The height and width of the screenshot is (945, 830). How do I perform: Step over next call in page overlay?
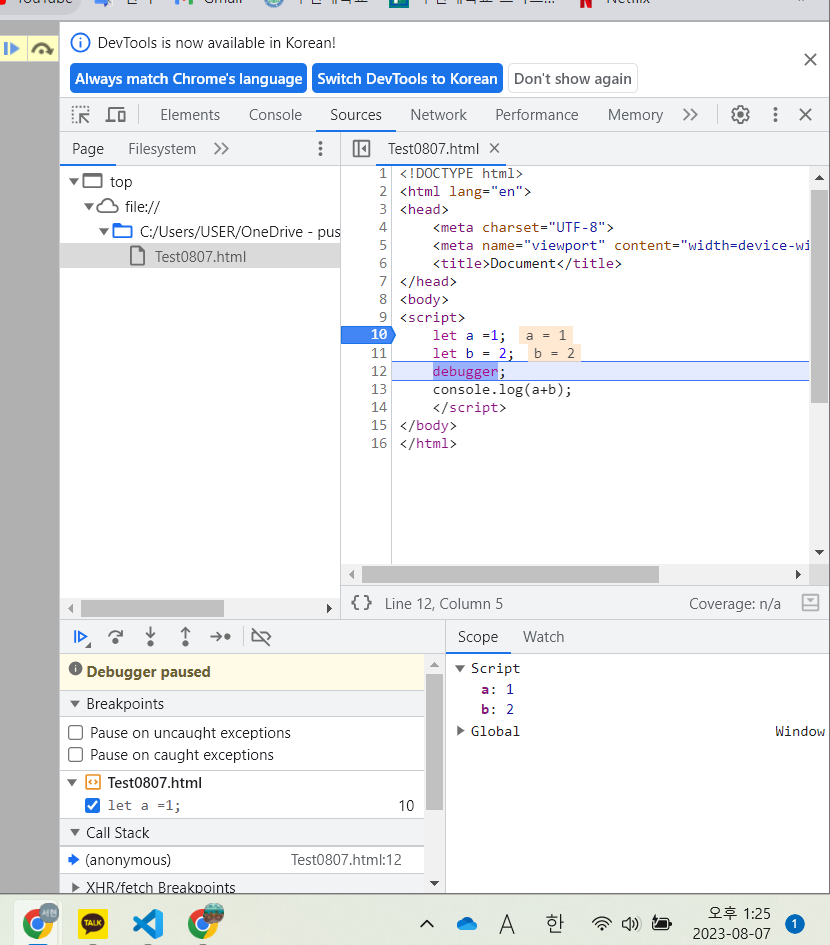click(42, 48)
